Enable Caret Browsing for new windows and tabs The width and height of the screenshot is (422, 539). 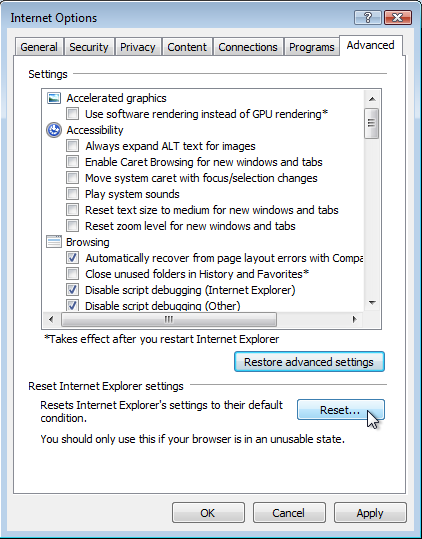click(73, 162)
